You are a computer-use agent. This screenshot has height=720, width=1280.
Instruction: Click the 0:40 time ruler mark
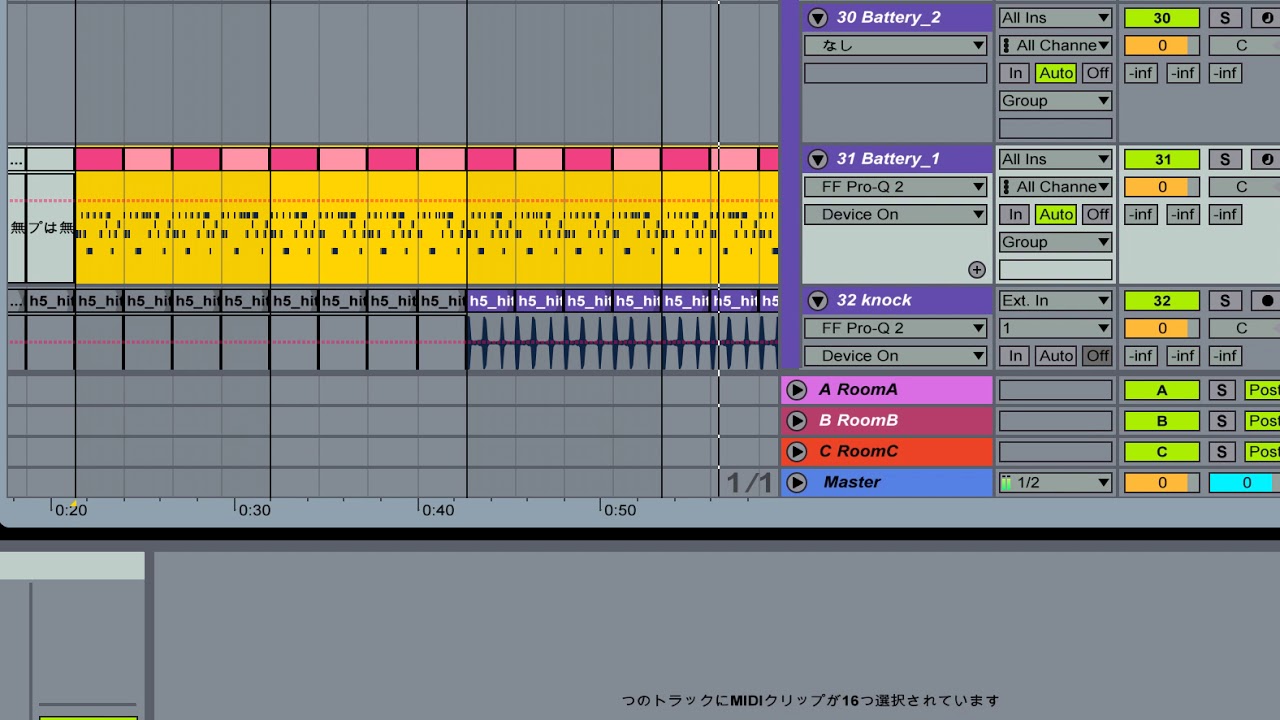coord(437,510)
